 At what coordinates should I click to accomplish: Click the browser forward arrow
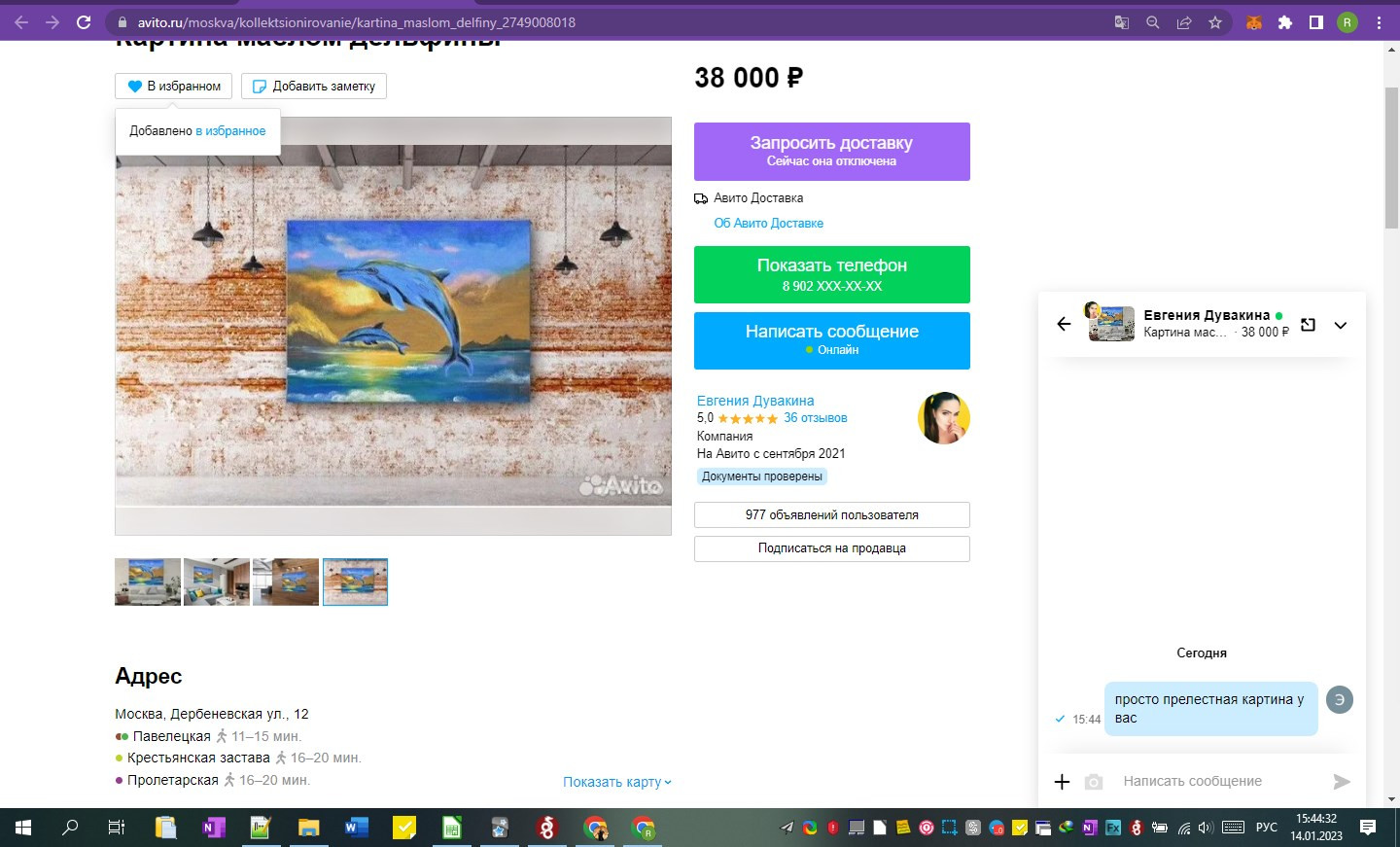(52, 21)
